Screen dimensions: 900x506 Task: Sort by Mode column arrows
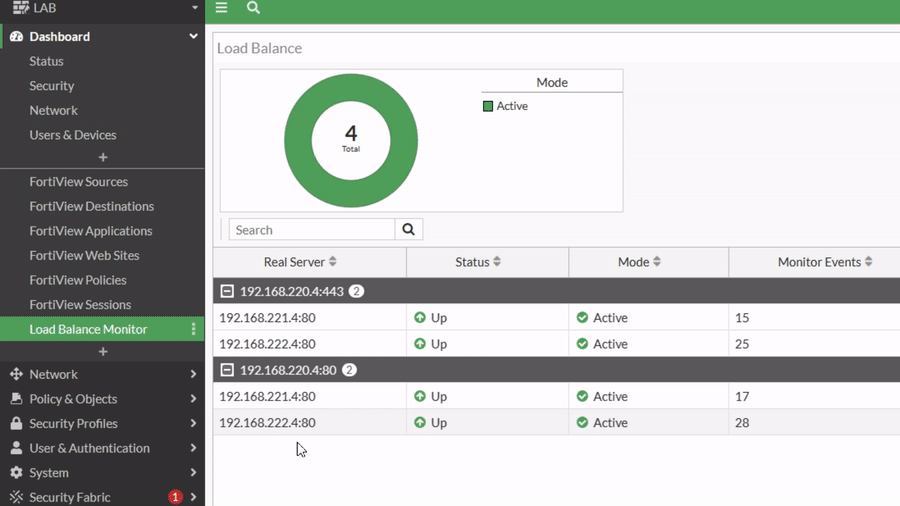click(657, 262)
